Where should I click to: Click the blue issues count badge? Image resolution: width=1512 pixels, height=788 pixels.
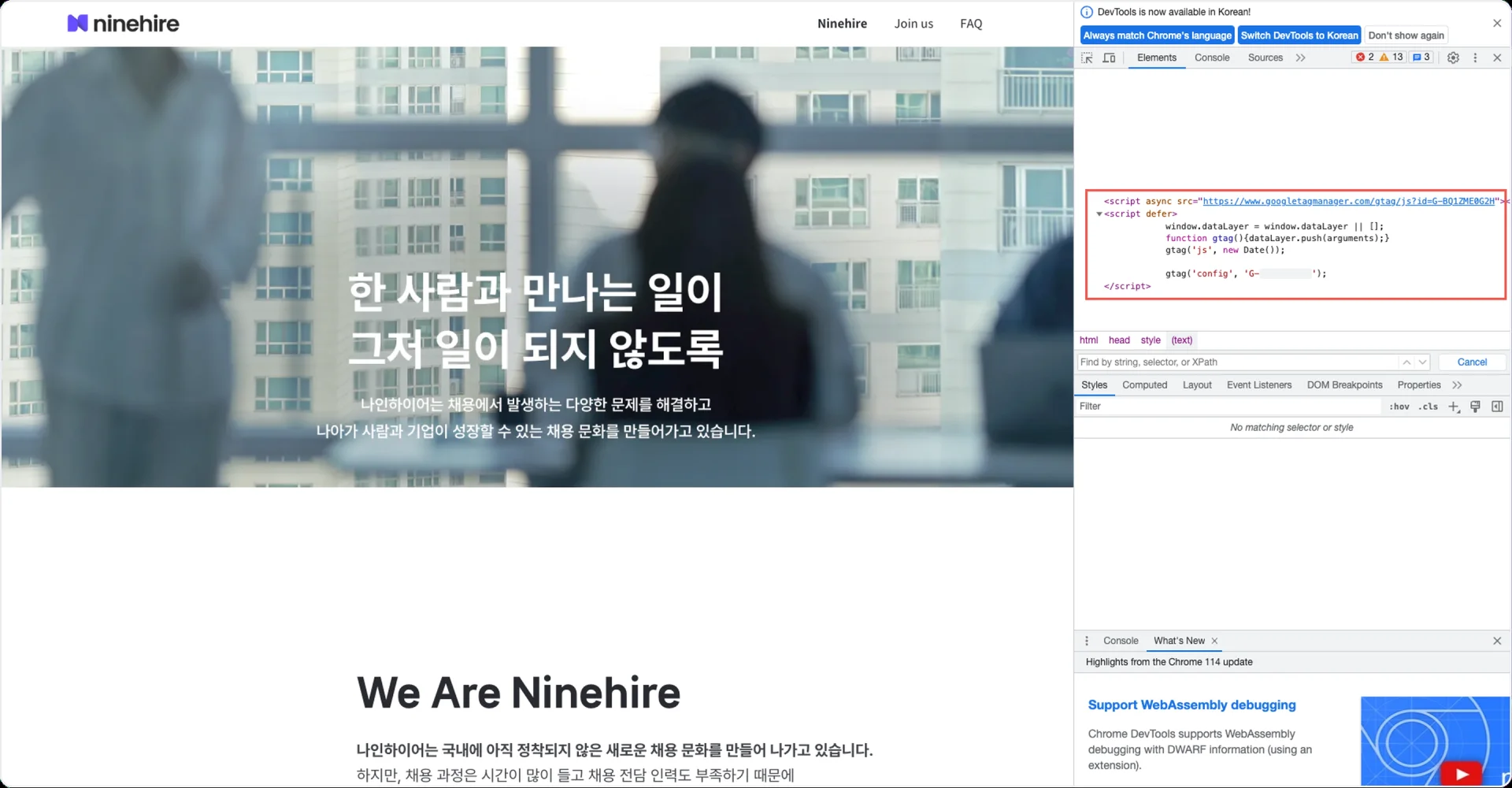pyautogui.click(x=1421, y=57)
